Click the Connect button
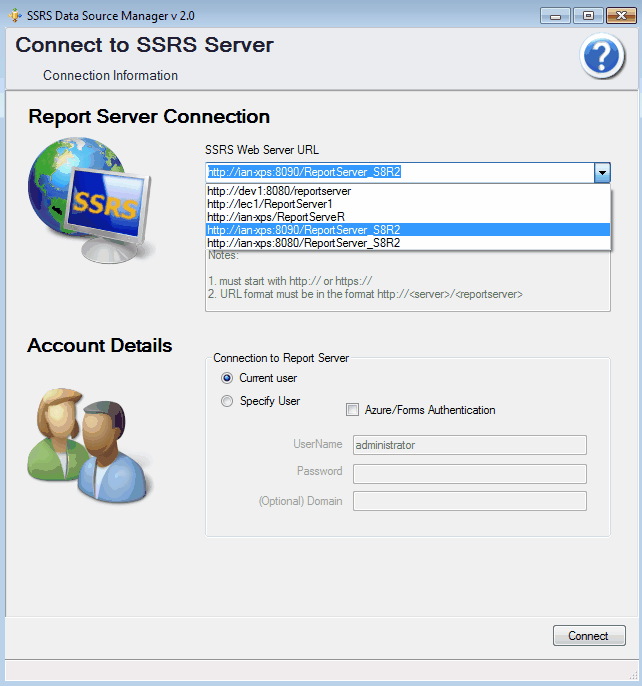The image size is (642, 686). pyautogui.click(x=589, y=636)
